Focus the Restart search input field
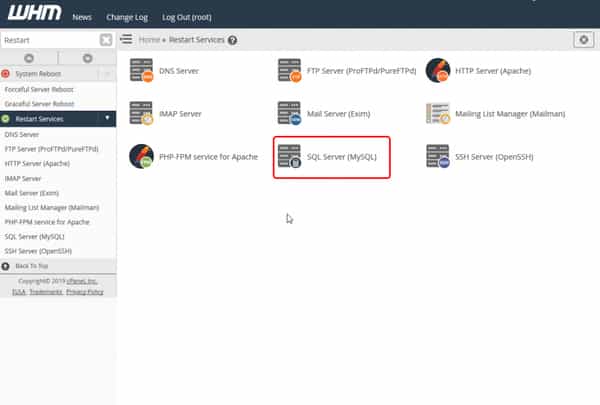Screen dimensions: 600x405 click(x=50, y=40)
